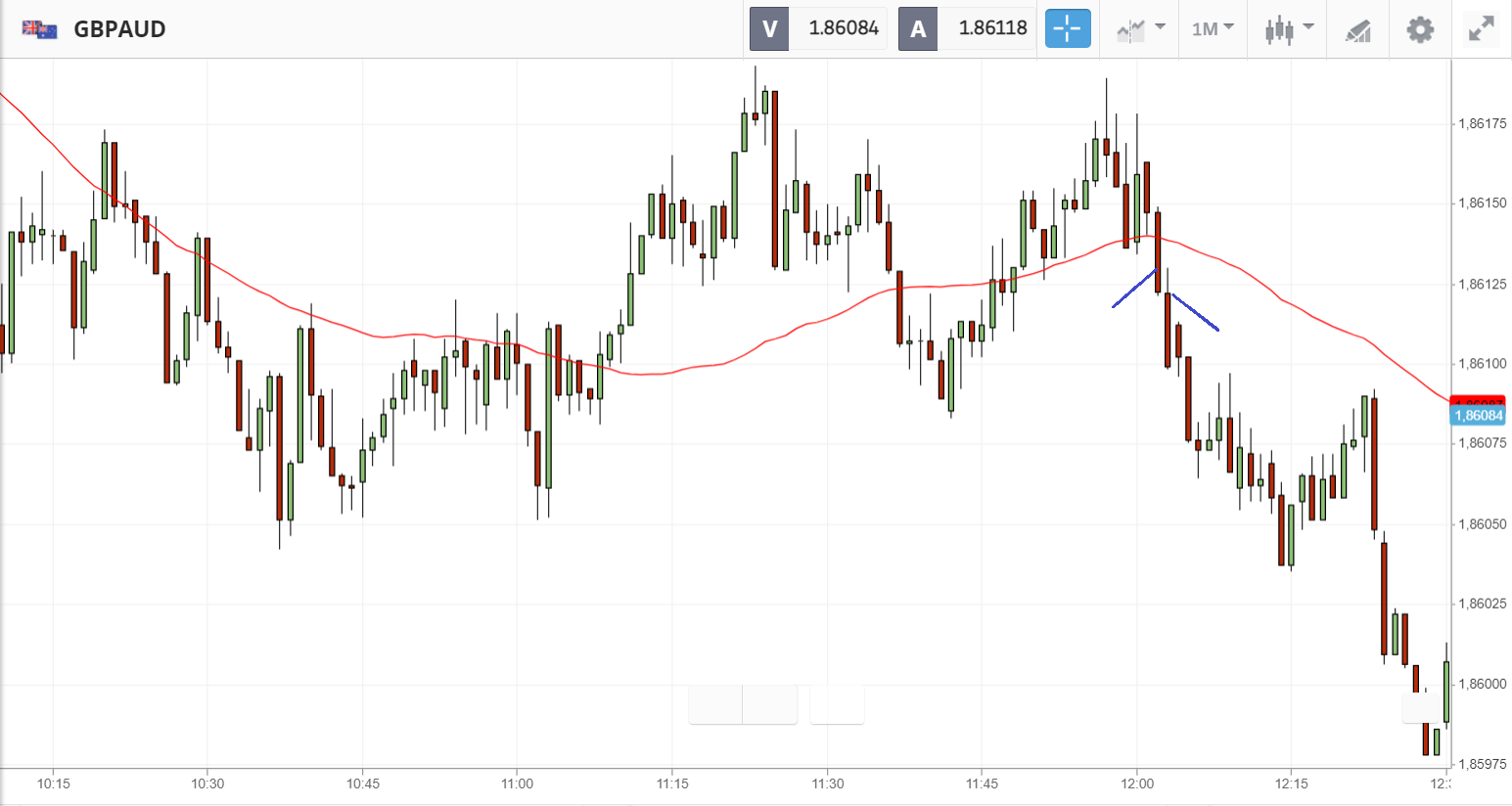Screen dimensions: 1512x806
Task: Toggle the blue crosshair cursor button
Action: (1067, 28)
